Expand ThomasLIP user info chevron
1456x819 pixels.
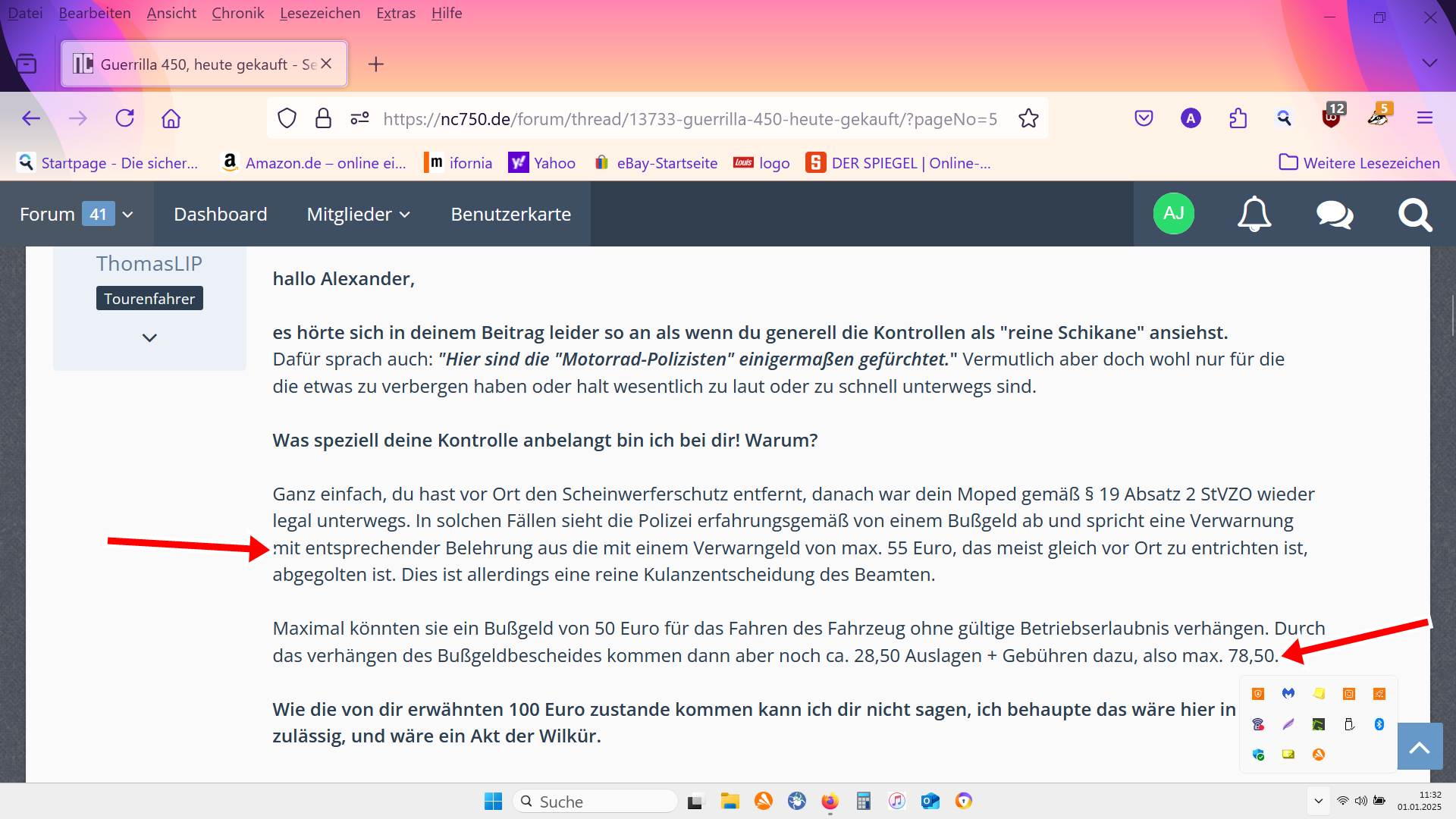click(x=149, y=337)
